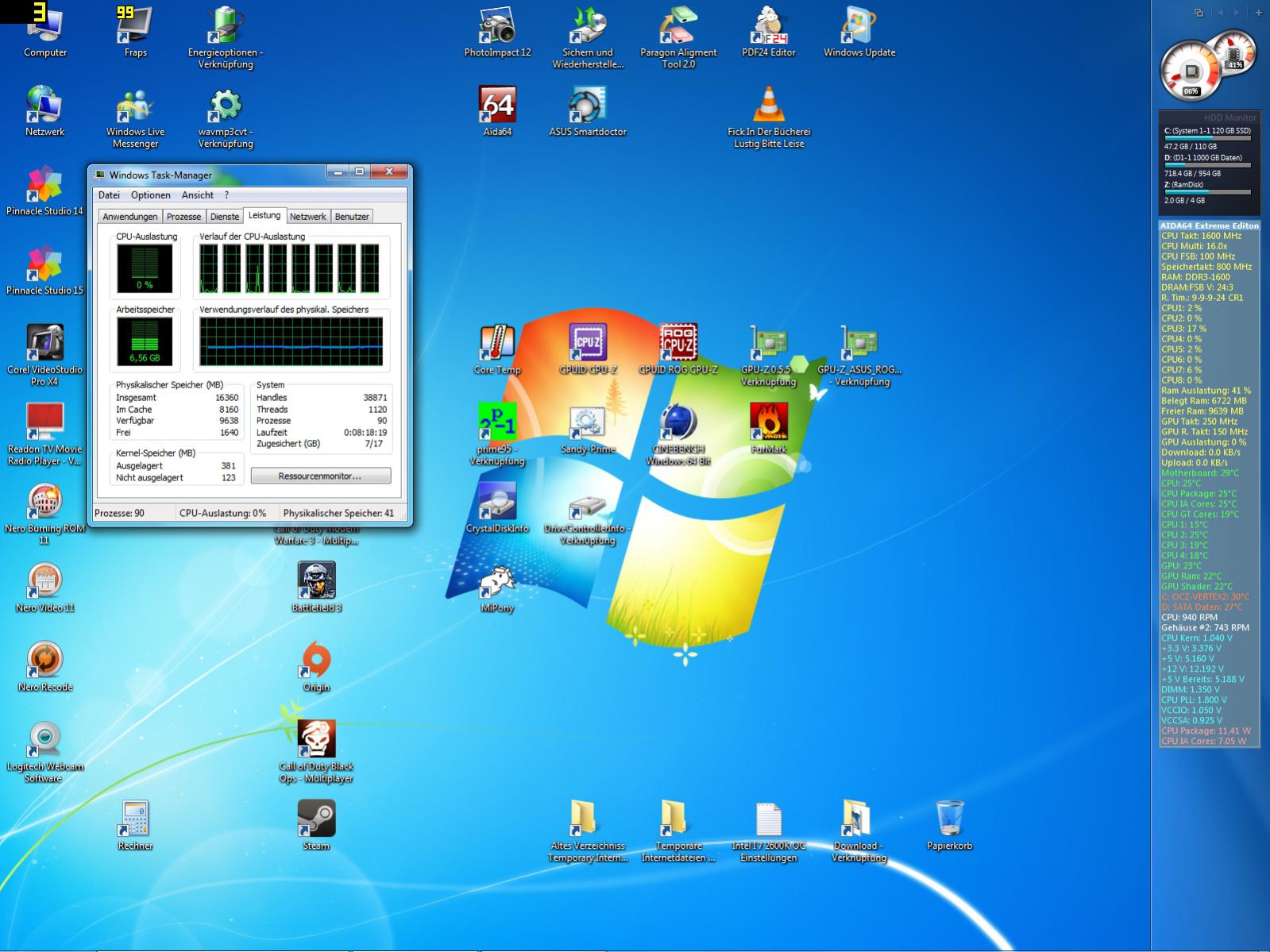1270x952 pixels.
Task: Launch Paragon Alignment Tool 2.0
Action: pyautogui.click(x=678, y=37)
